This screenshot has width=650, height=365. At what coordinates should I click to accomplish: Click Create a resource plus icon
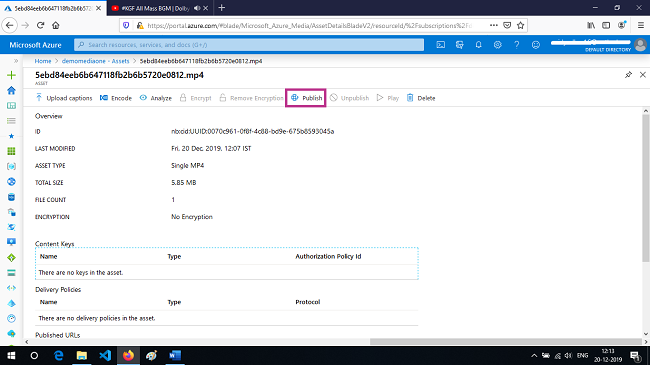tap(11, 75)
